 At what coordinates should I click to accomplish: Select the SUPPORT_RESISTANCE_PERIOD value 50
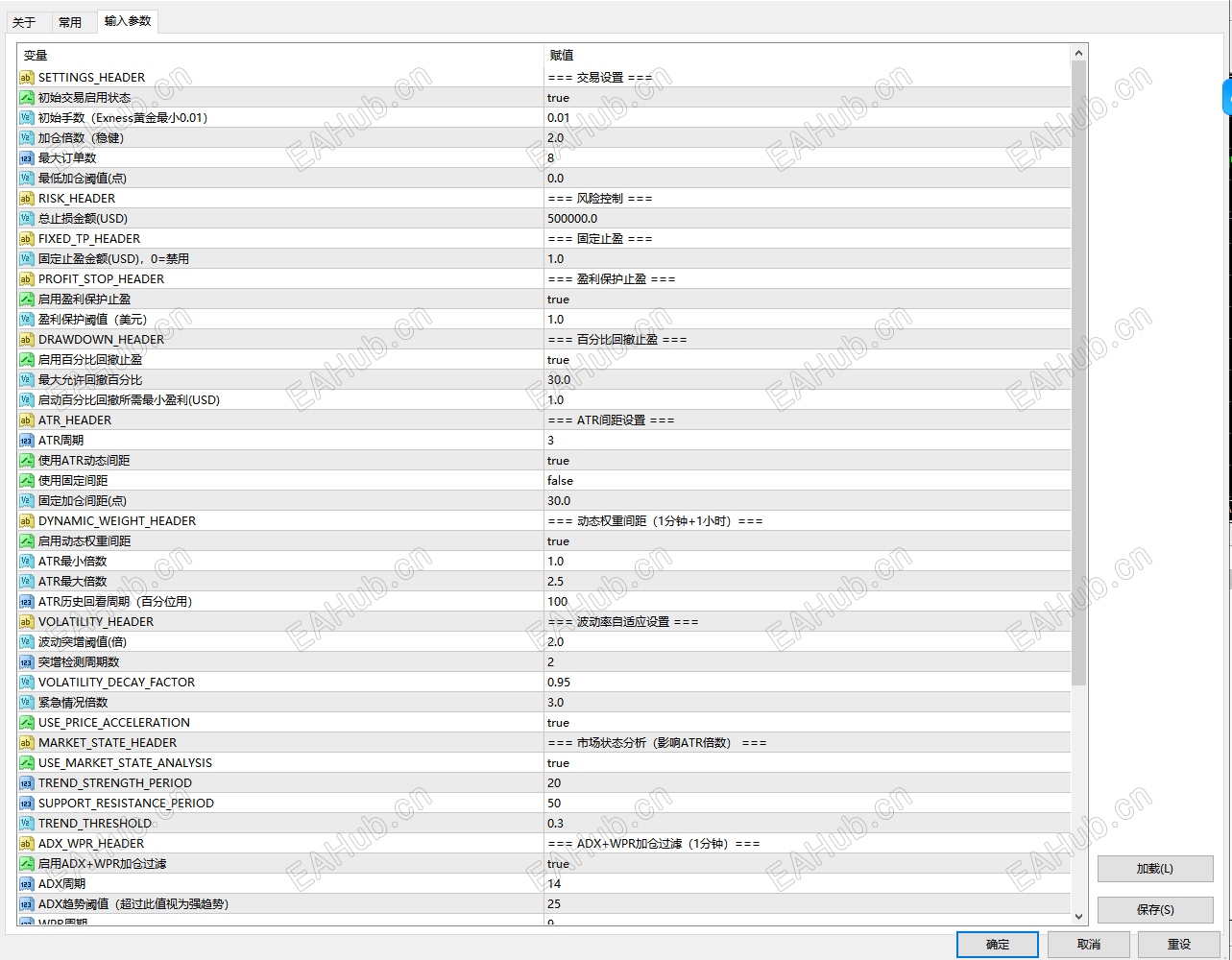[x=554, y=804]
